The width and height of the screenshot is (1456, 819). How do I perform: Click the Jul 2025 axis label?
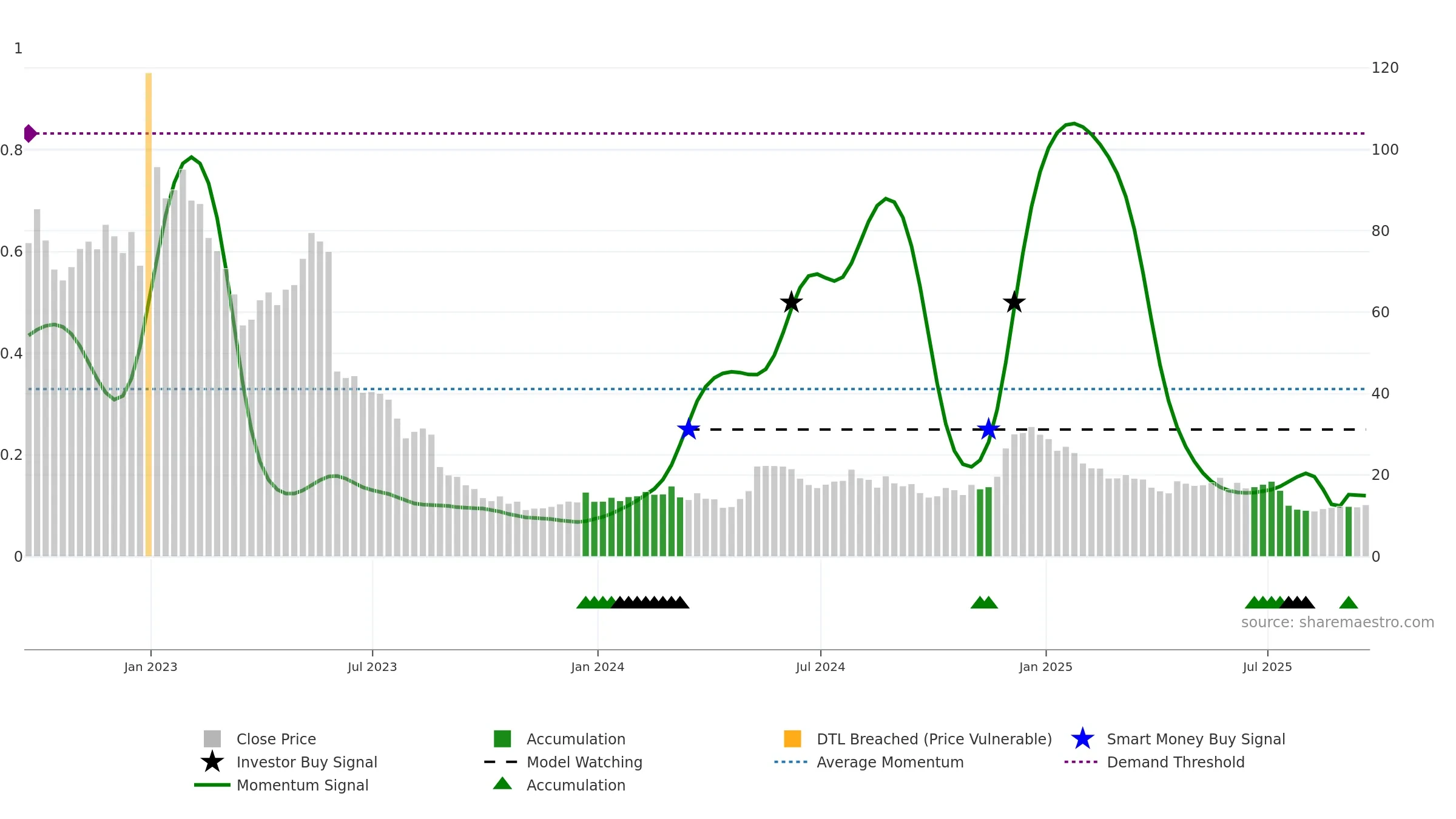pyautogui.click(x=1267, y=667)
